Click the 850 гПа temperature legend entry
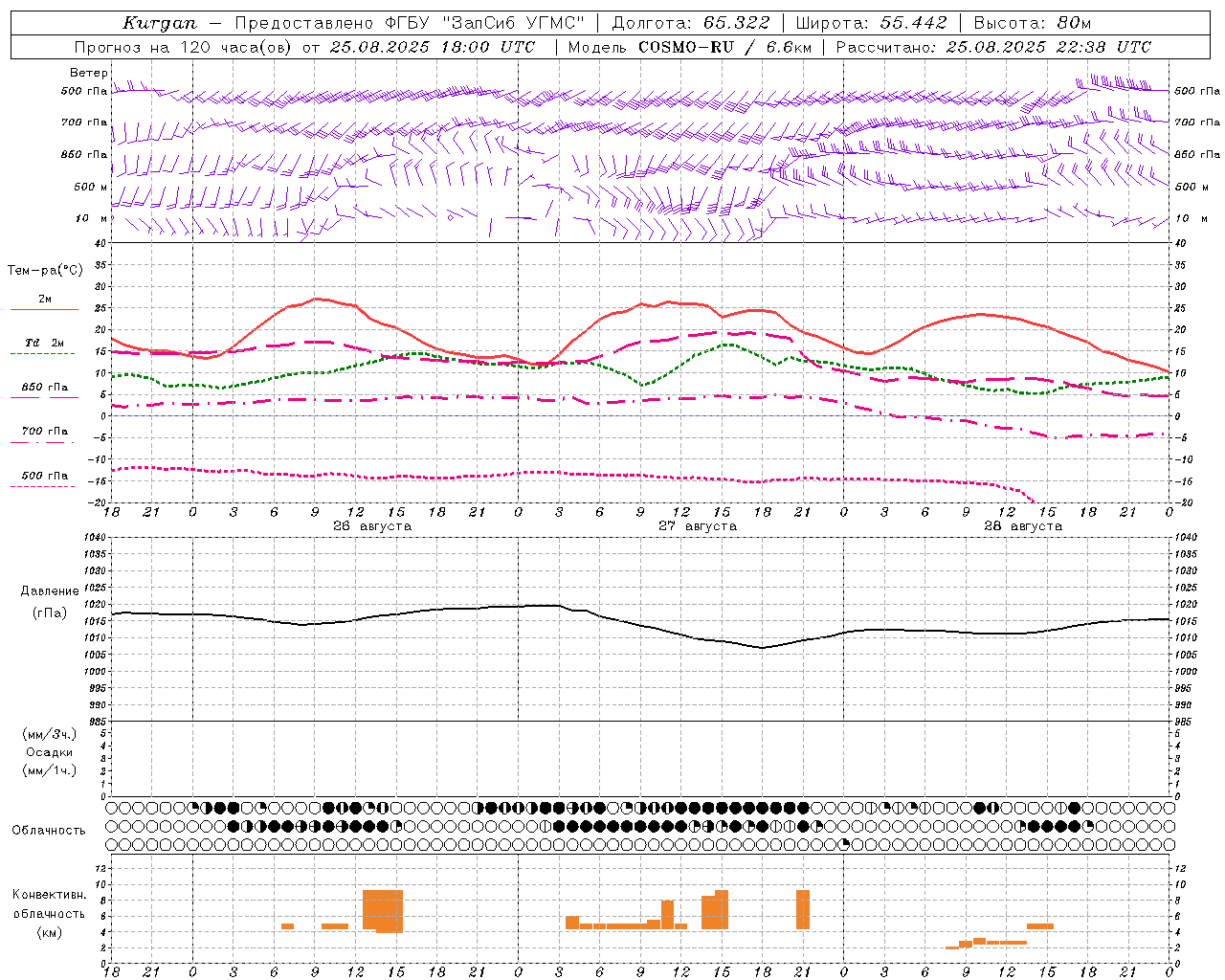Image resolution: width=1225 pixels, height=980 pixels. tap(44, 388)
